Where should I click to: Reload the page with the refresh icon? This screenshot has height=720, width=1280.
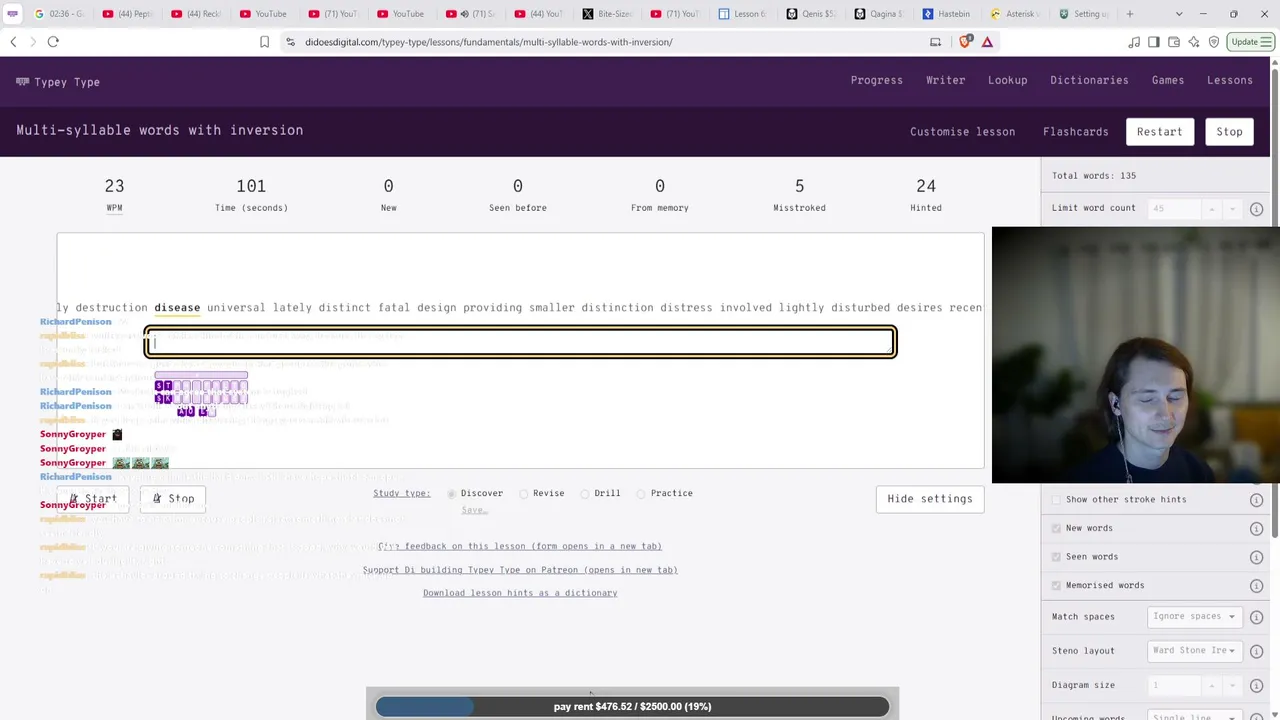point(53,42)
